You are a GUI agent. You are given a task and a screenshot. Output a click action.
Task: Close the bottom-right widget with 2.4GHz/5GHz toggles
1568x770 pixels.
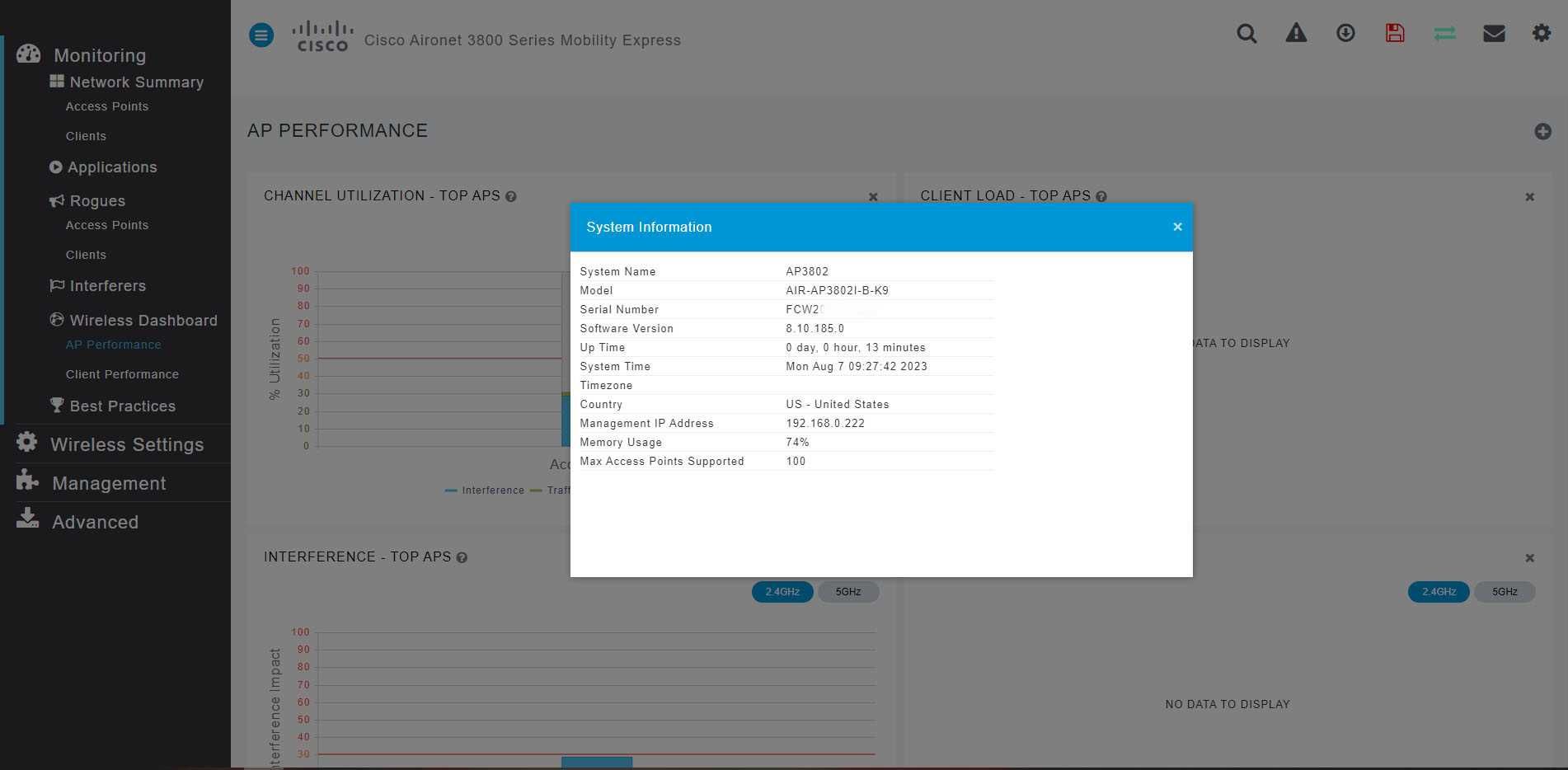tap(1529, 558)
